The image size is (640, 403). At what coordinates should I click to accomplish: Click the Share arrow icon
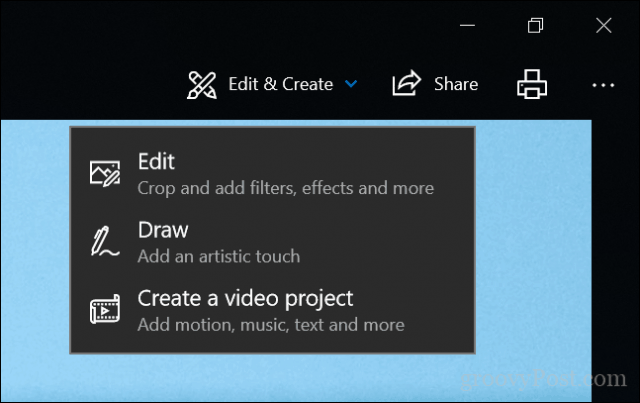coord(406,83)
